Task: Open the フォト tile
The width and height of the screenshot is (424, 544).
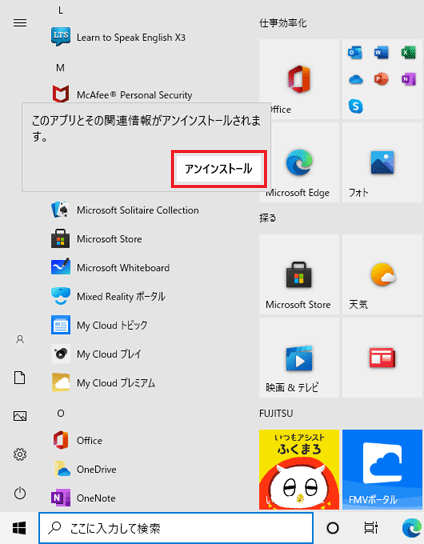Action: pos(382,162)
